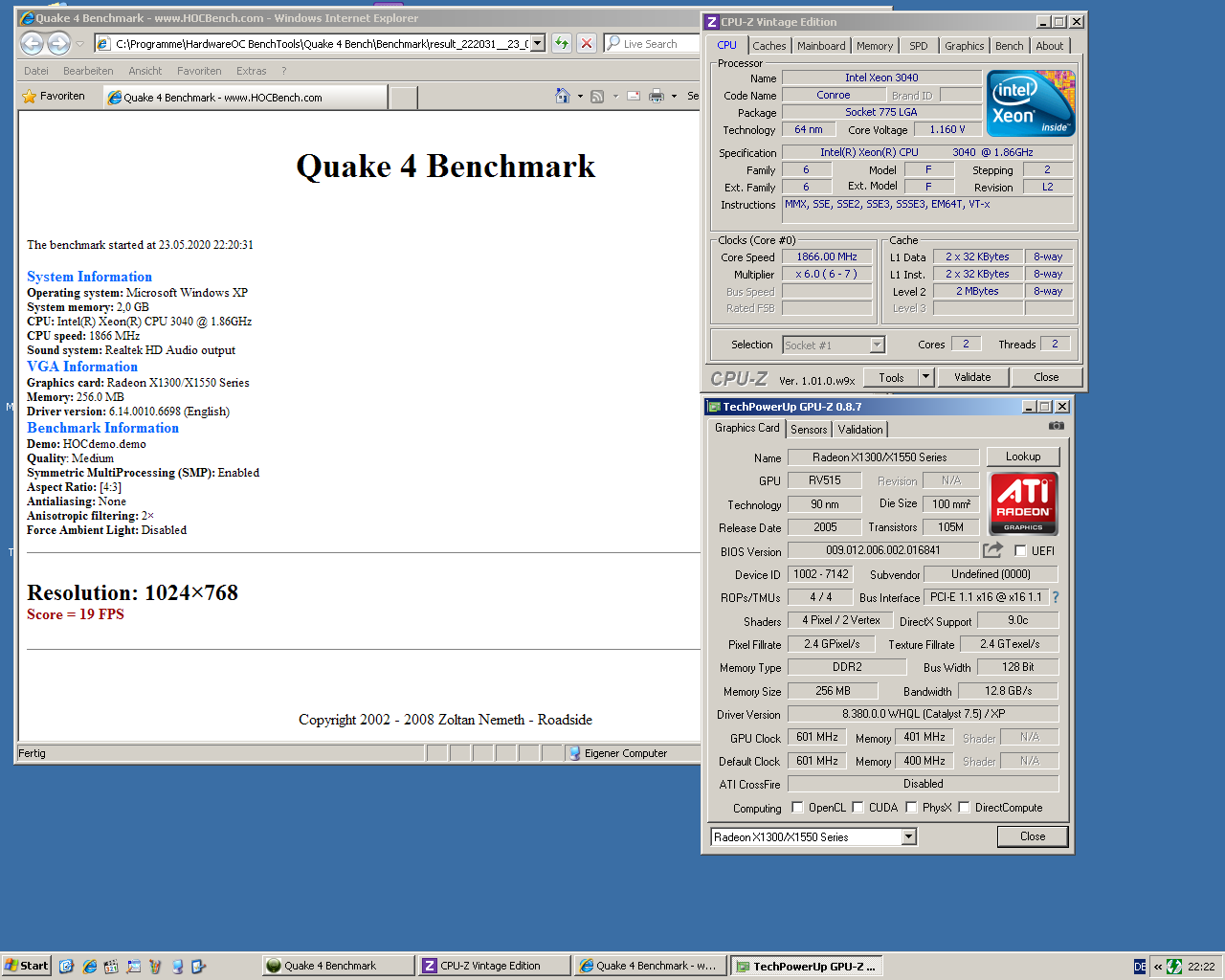Click the RSS feeds icon in IE
Viewport: 1225px width, 980px height.
597,97
